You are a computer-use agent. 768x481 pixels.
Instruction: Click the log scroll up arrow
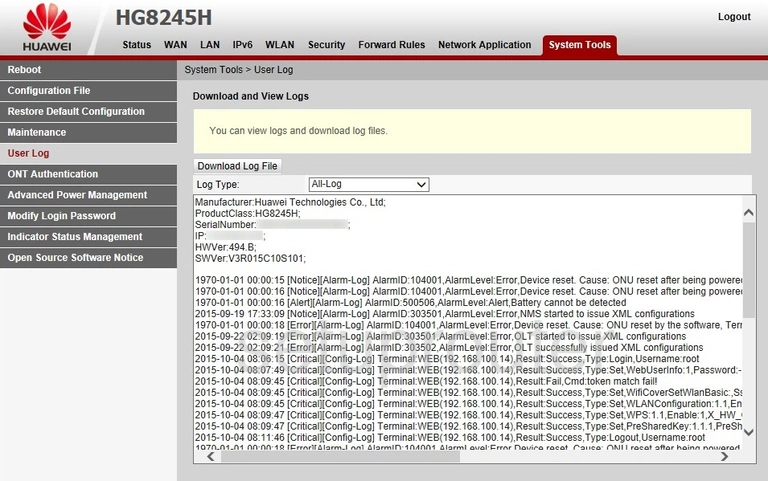coord(748,212)
